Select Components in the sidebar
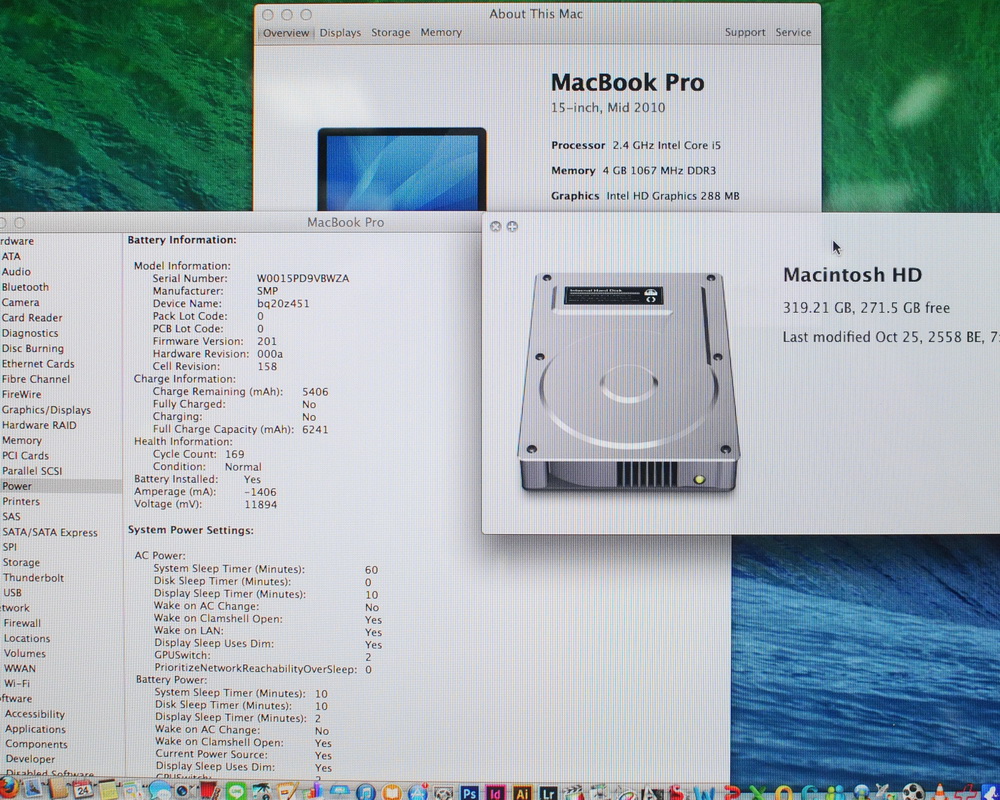1000x800 pixels. (36, 744)
